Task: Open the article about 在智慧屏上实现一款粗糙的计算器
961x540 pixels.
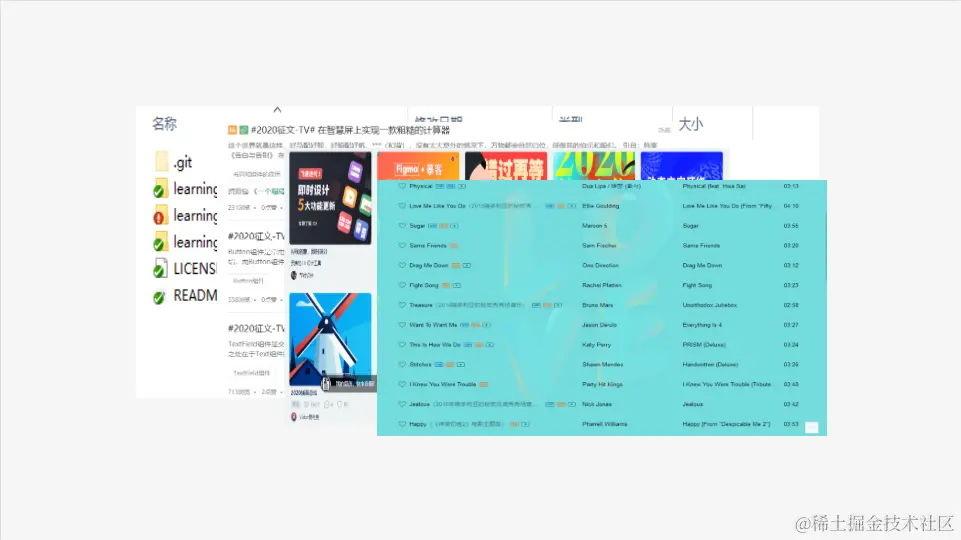Action: 351,130
